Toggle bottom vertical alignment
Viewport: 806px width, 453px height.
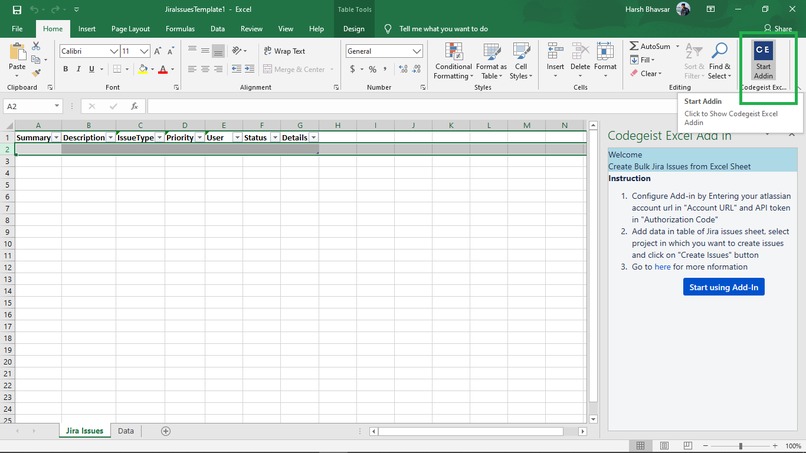pos(218,51)
